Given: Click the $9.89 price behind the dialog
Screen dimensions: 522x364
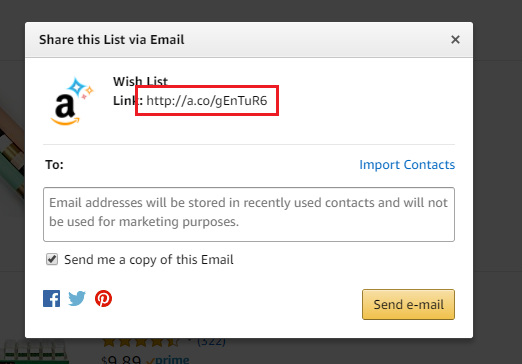Looking at the screenshot, I should [x=121, y=360].
